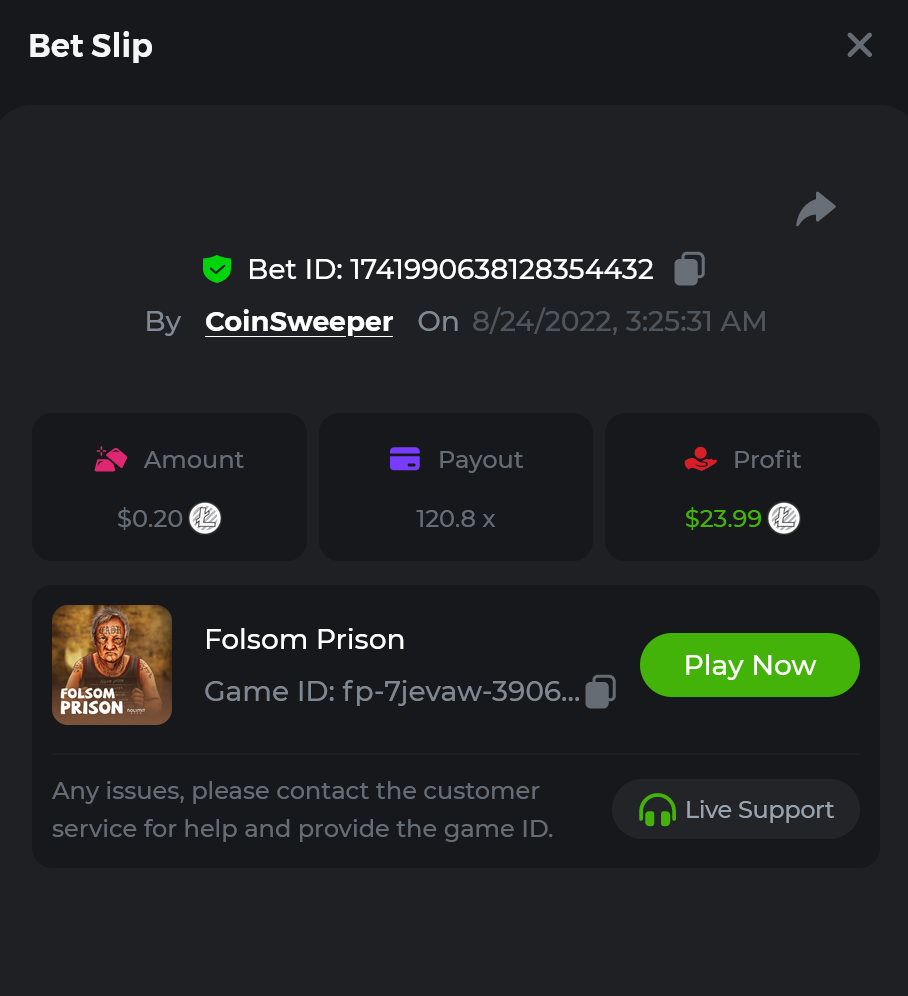Click the 120.8 x payout value

(456, 519)
